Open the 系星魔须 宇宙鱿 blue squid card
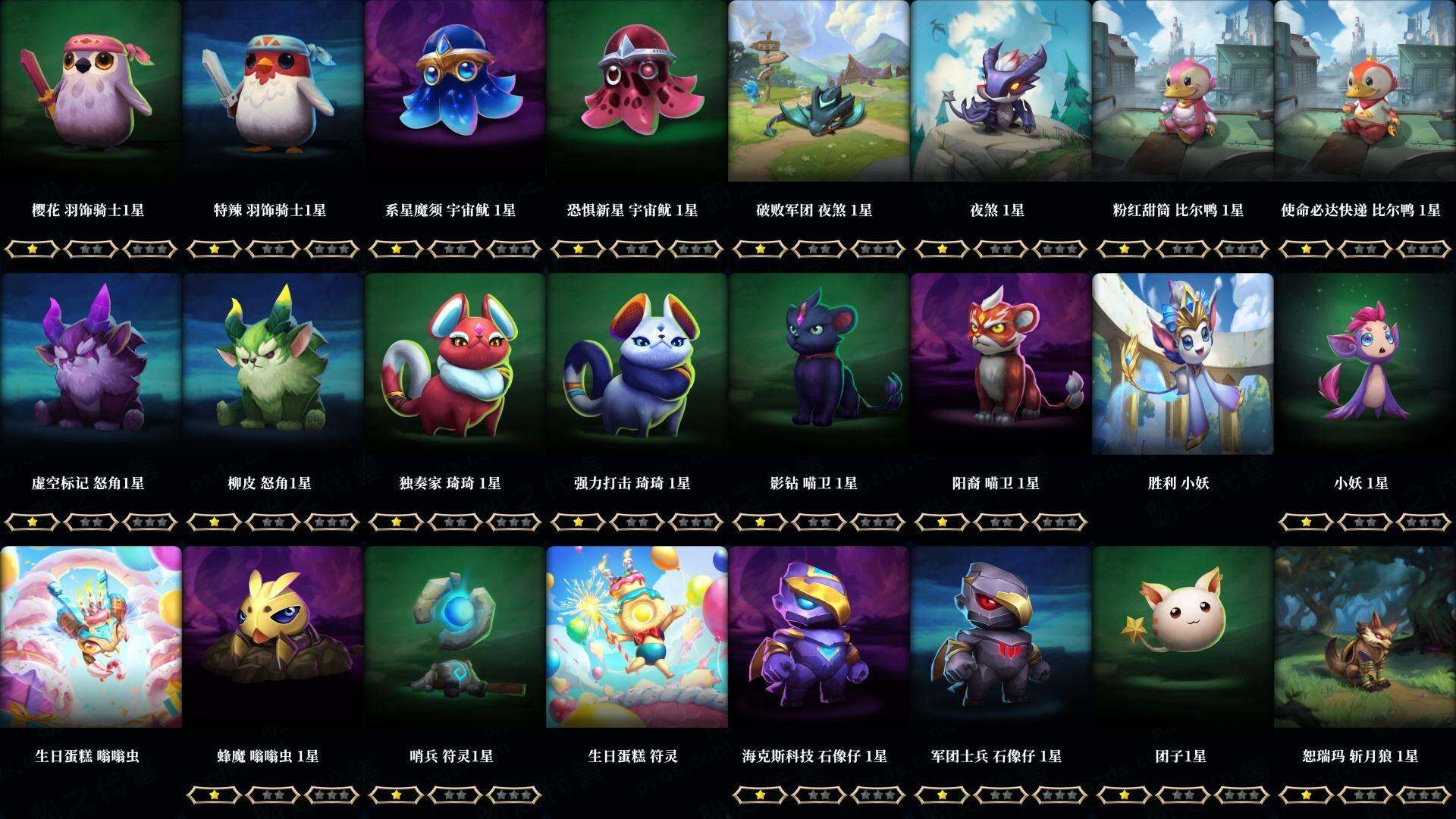This screenshot has width=1456, height=819. pyautogui.click(x=455, y=91)
